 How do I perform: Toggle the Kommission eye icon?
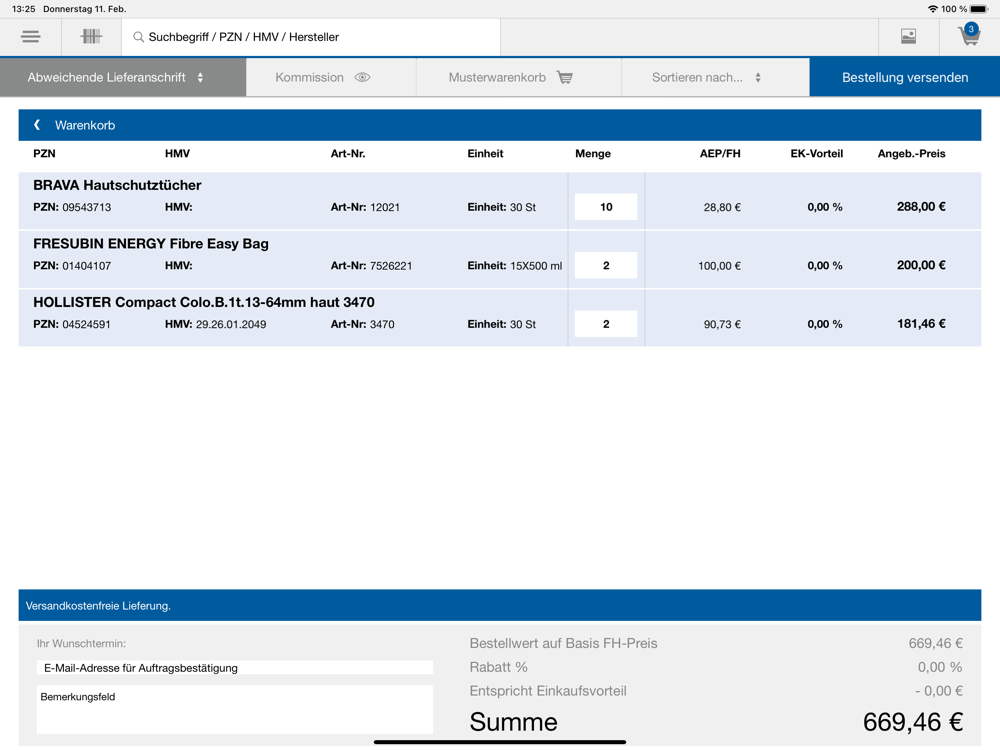[362, 77]
